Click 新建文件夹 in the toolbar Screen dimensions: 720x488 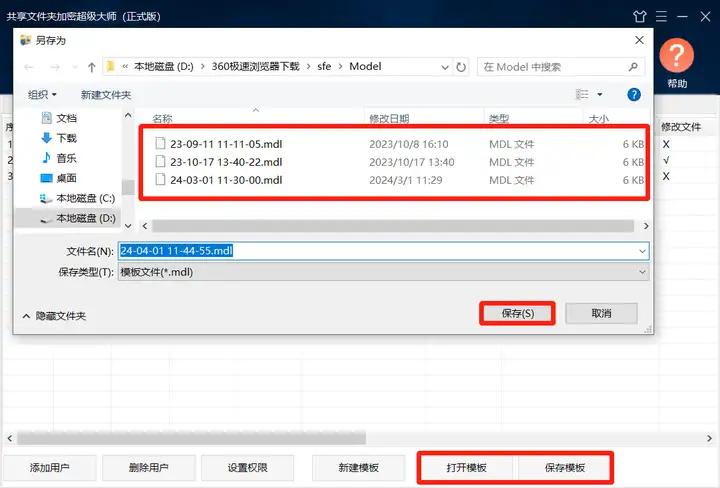[x=106, y=94]
